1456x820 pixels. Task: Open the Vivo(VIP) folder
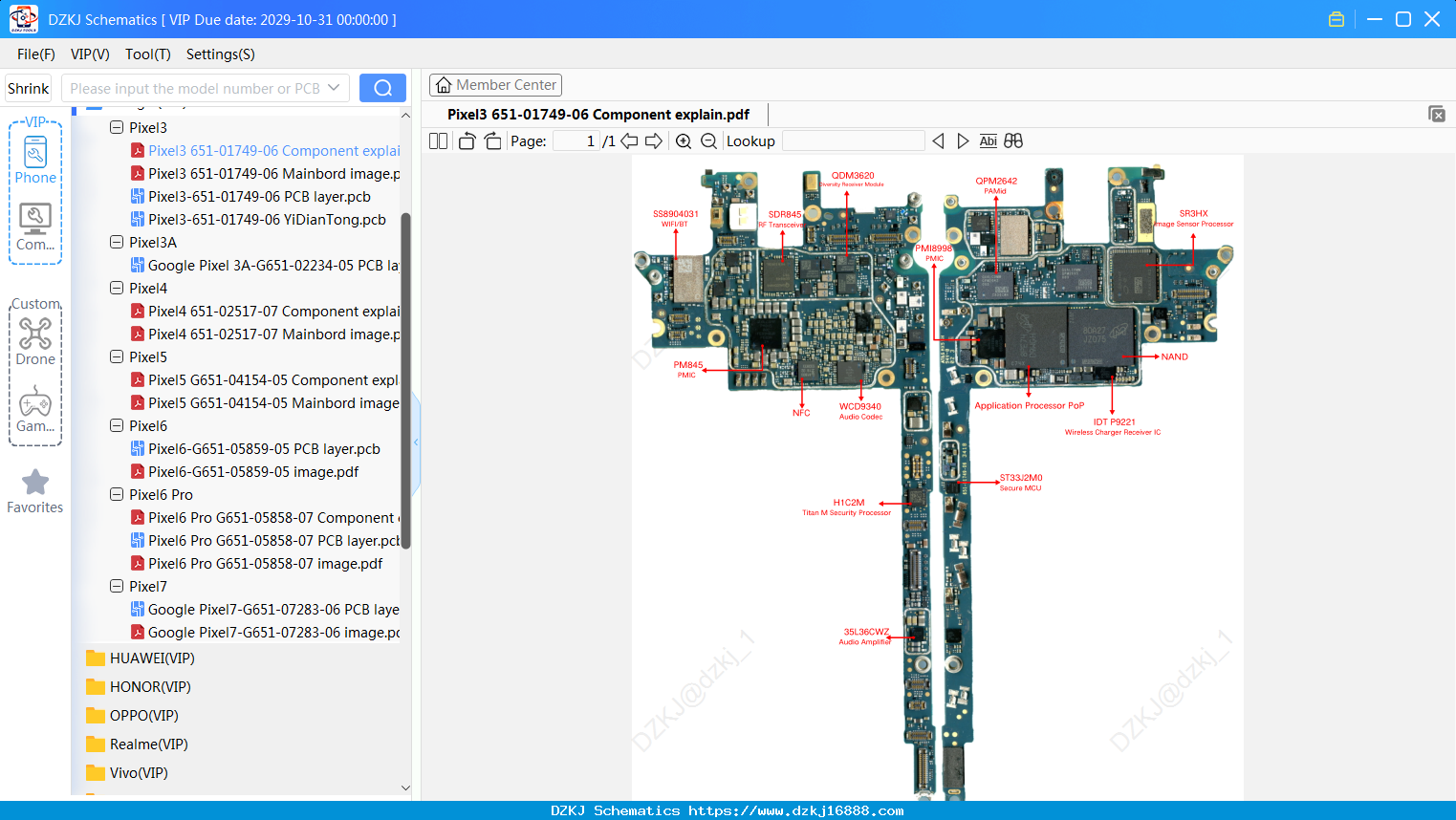pos(127,773)
